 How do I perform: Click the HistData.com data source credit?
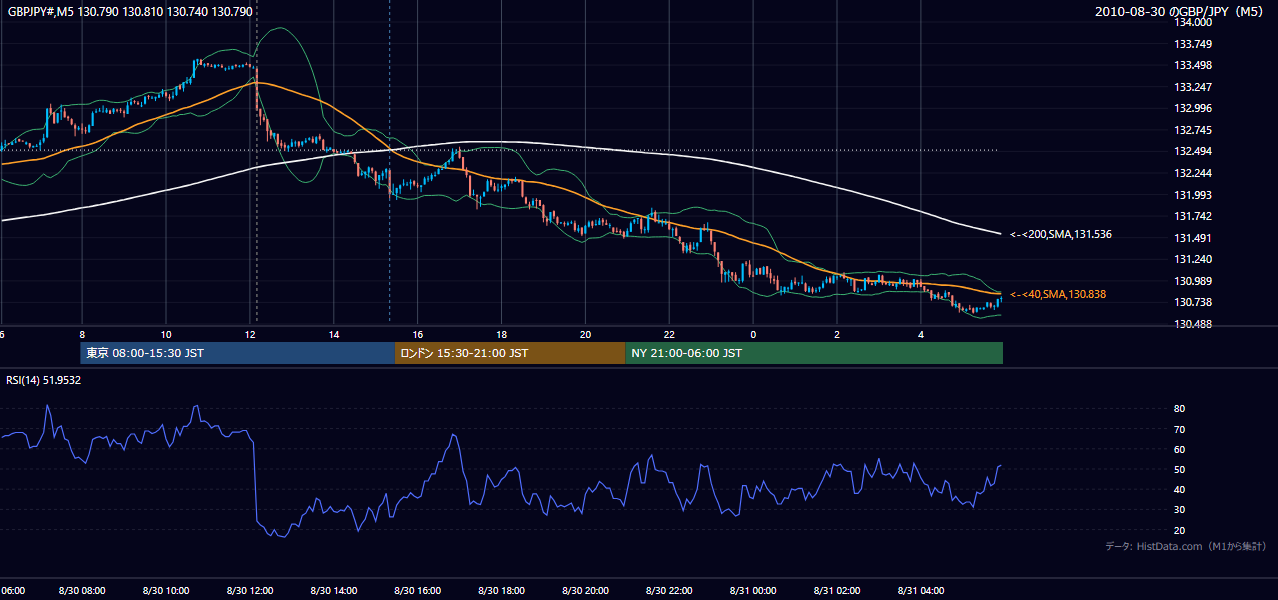pos(1186,546)
